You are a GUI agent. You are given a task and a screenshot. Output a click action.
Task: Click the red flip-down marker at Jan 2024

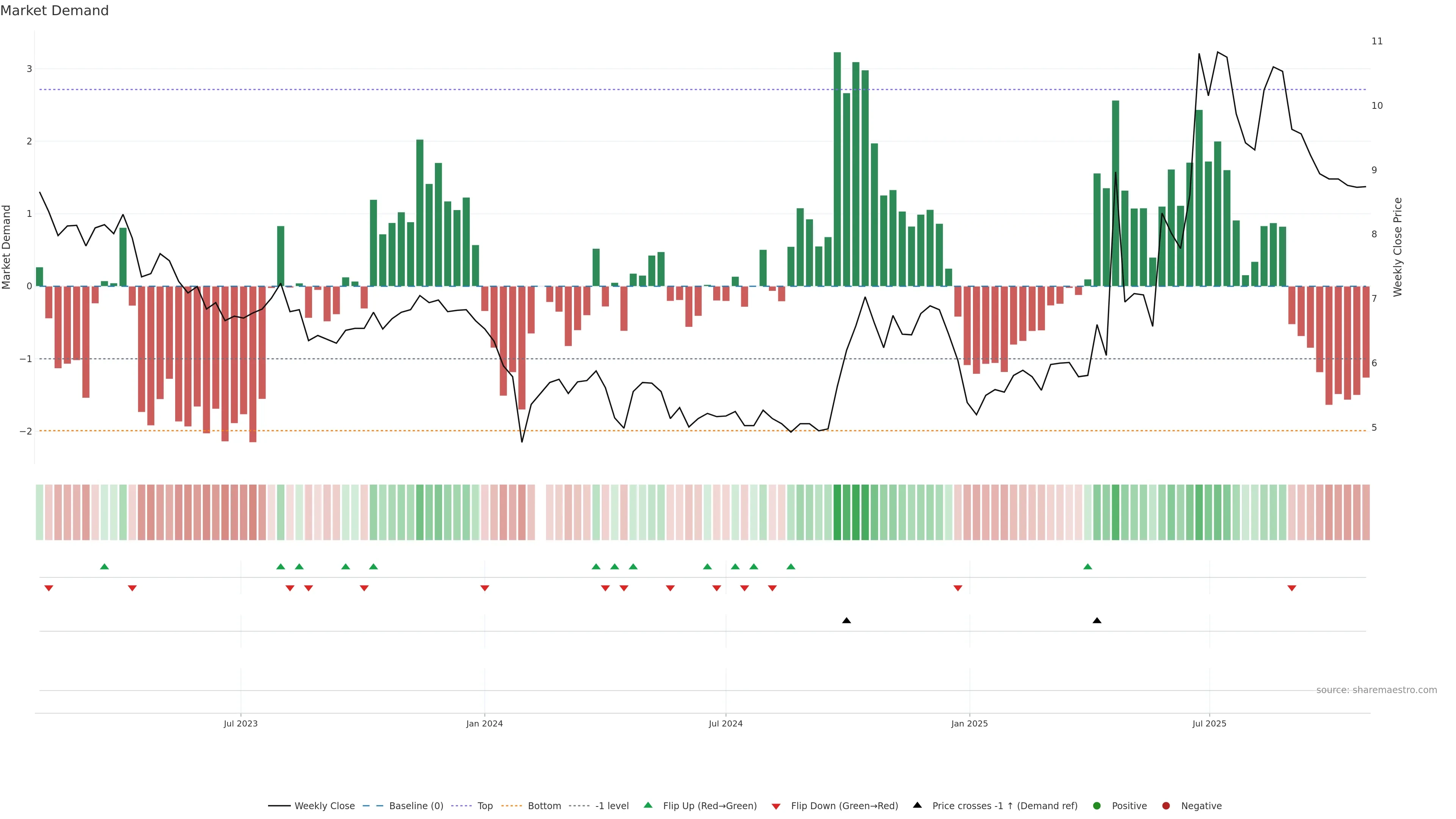(x=485, y=588)
